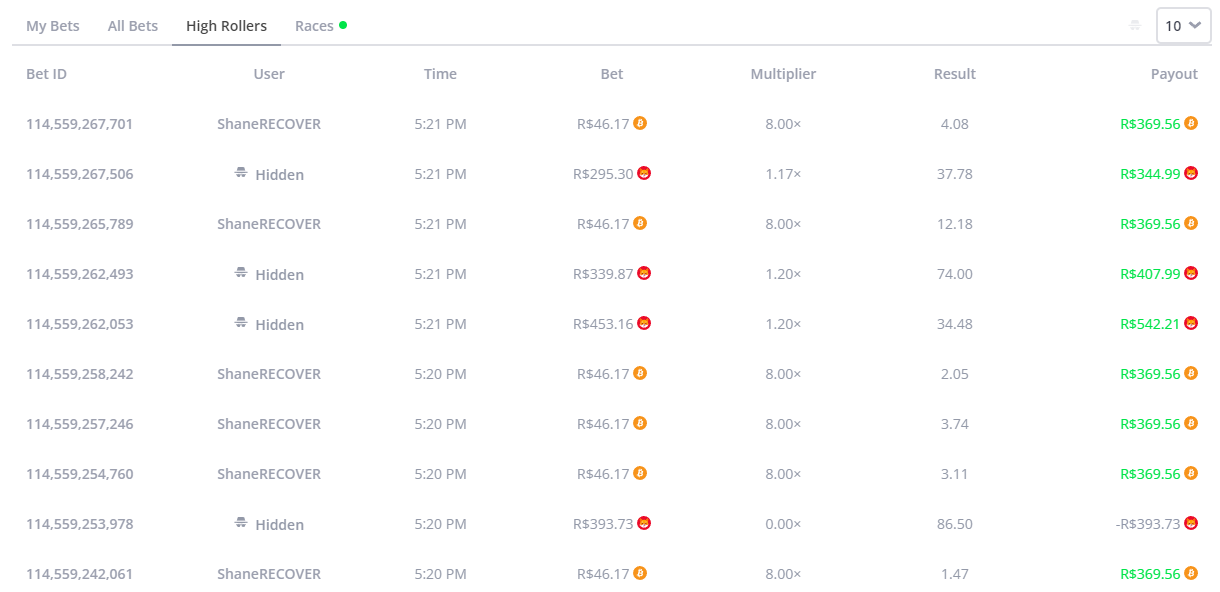Viewport: 1220px width, 592px height.
Task: Open bet ID 114,559,262,493 details
Action: click(79, 274)
